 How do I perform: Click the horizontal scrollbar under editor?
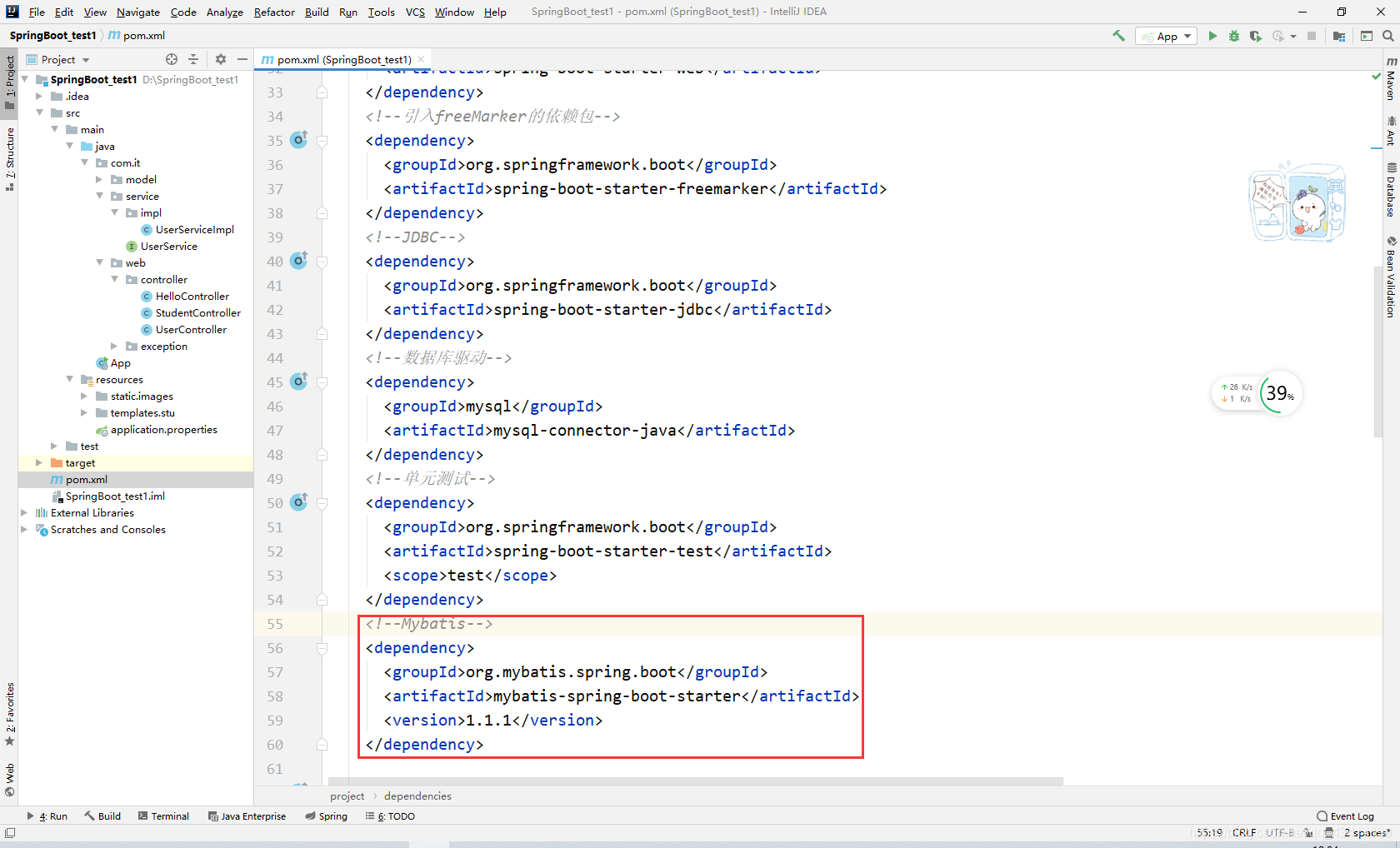(x=696, y=781)
